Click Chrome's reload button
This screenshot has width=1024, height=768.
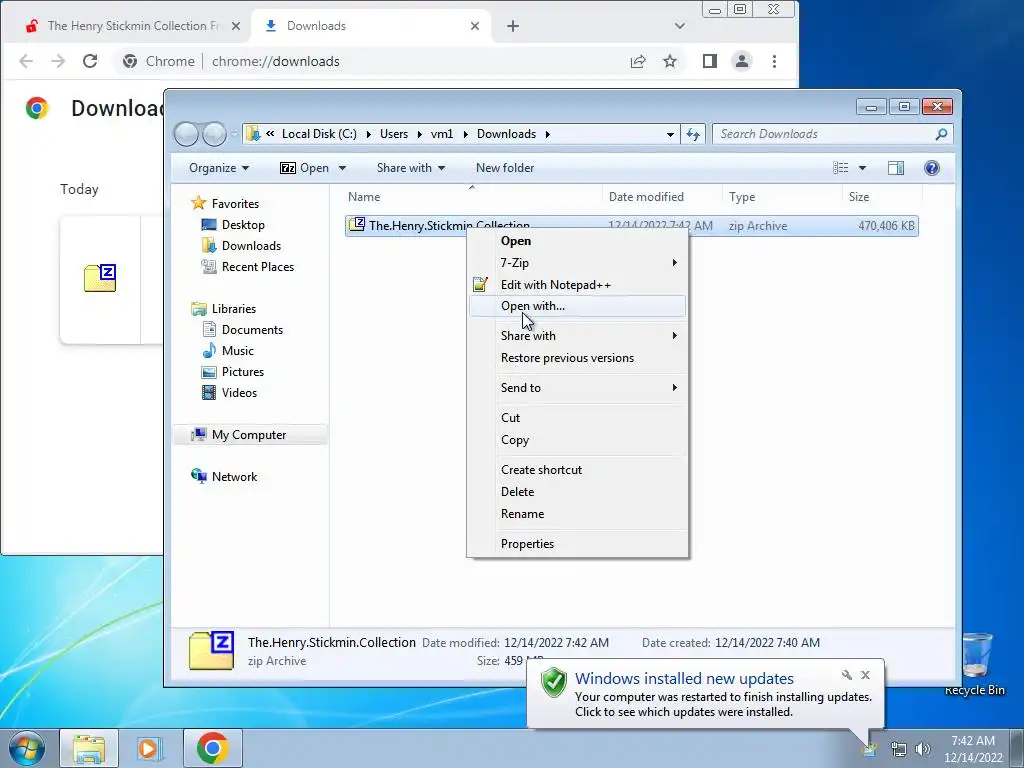pyautogui.click(x=90, y=61)
